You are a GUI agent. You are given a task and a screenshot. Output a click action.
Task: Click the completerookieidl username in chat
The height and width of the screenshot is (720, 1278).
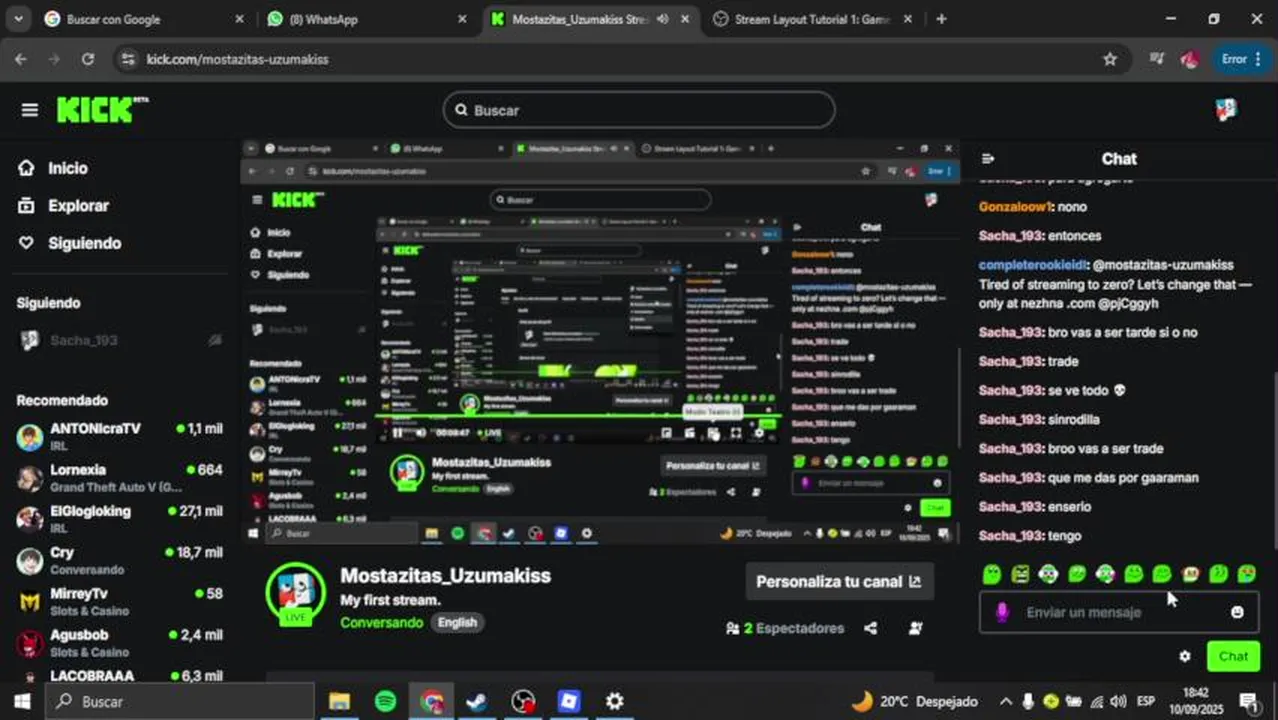pyautogui.click(x=1032, y=265)
